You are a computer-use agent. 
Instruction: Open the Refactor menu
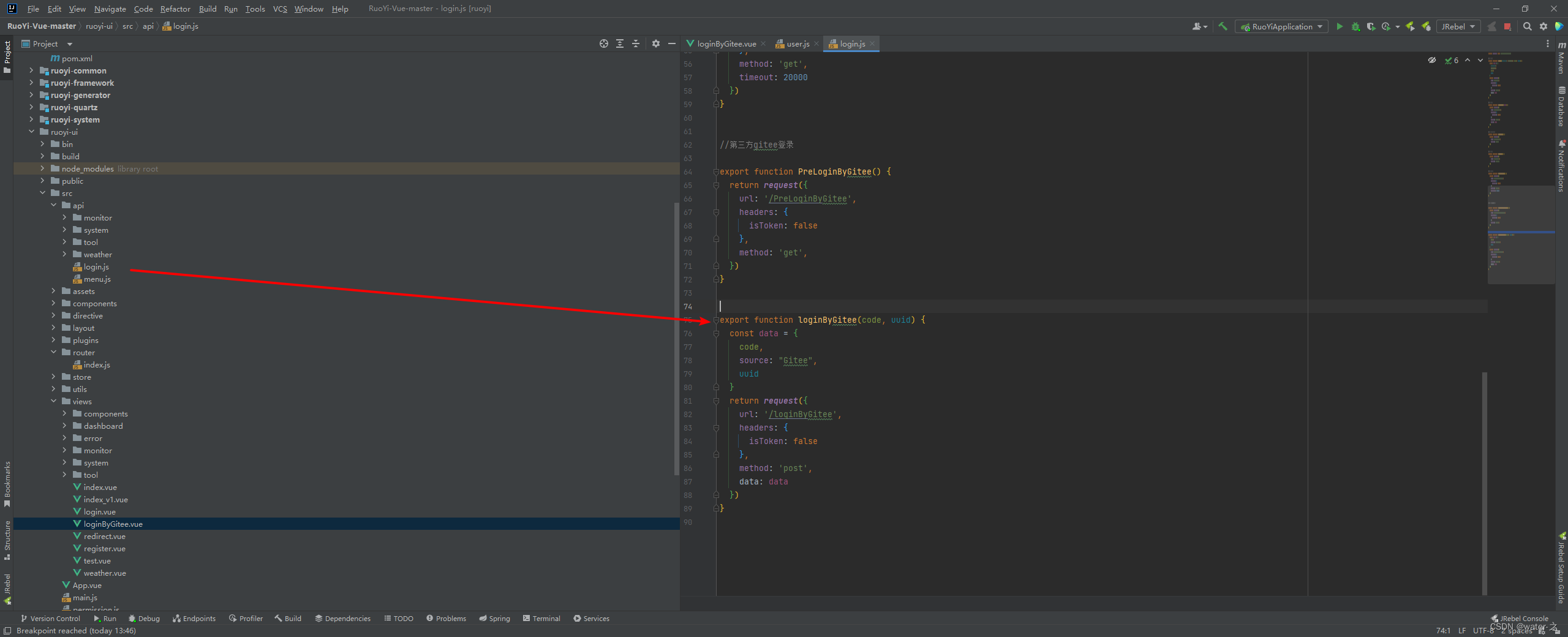(175, 9)
